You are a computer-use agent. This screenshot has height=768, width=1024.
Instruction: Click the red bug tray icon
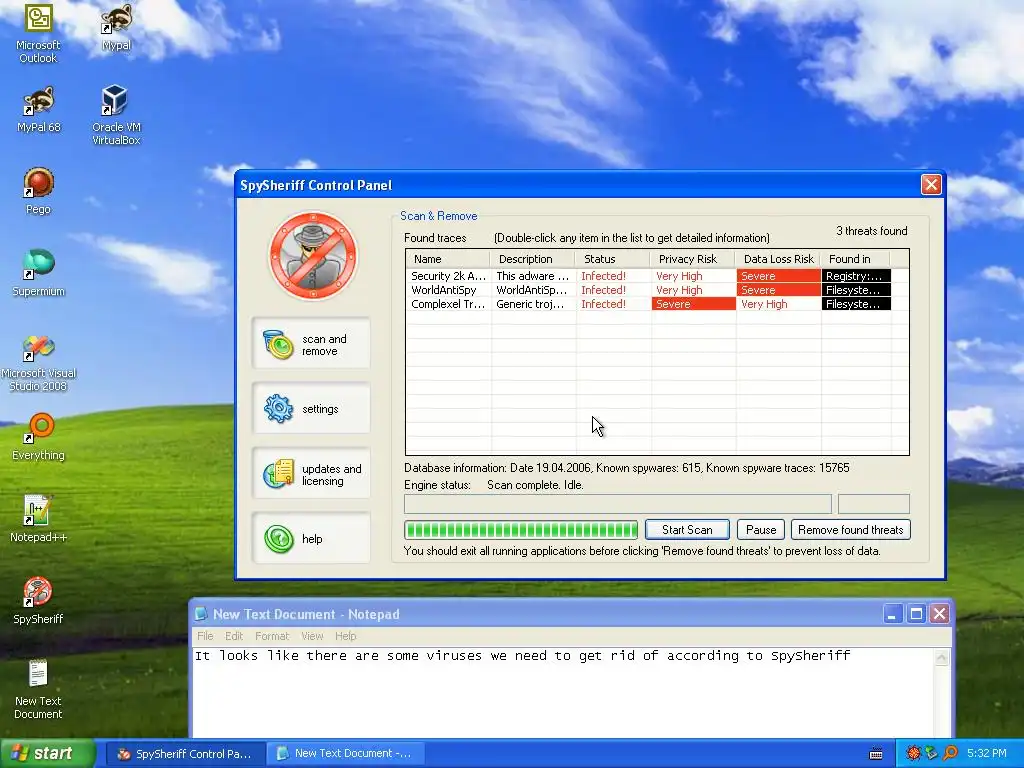(x=913, y=754)
